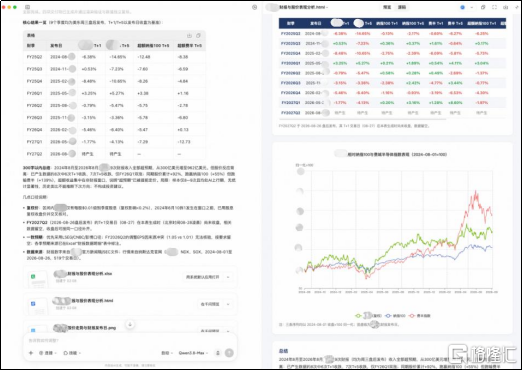This screenshot has height=371, width=523.
Task: Click the history clock icon
Action: click(255, 7)
